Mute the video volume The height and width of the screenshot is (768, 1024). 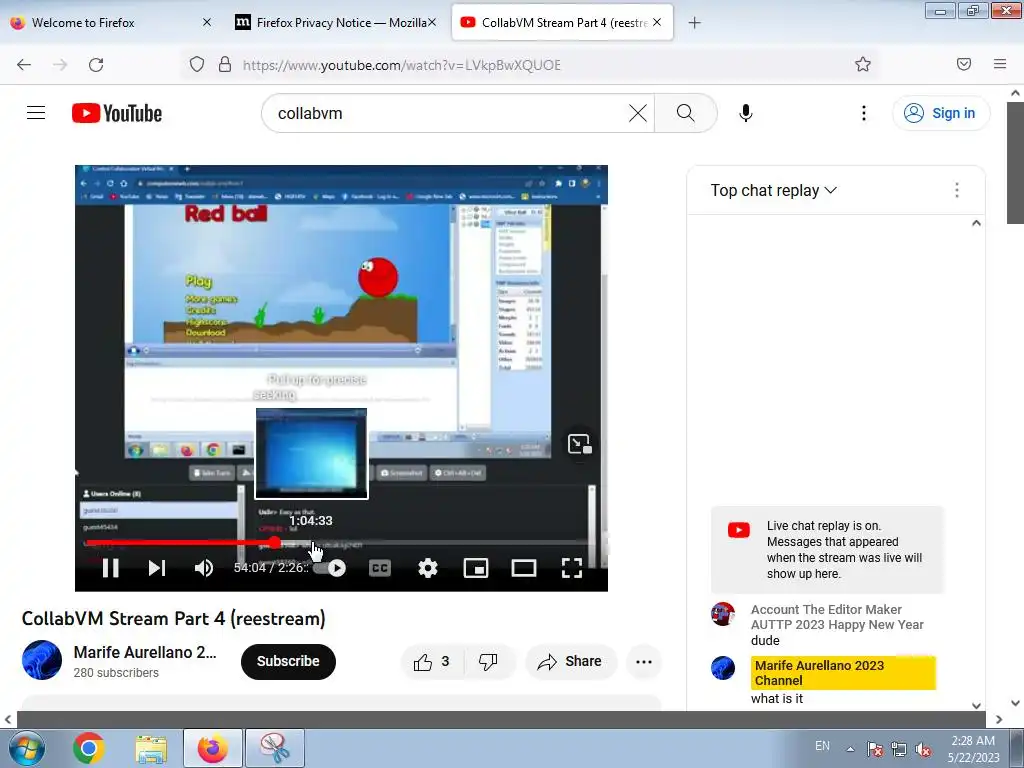click(x=204, y=568)
